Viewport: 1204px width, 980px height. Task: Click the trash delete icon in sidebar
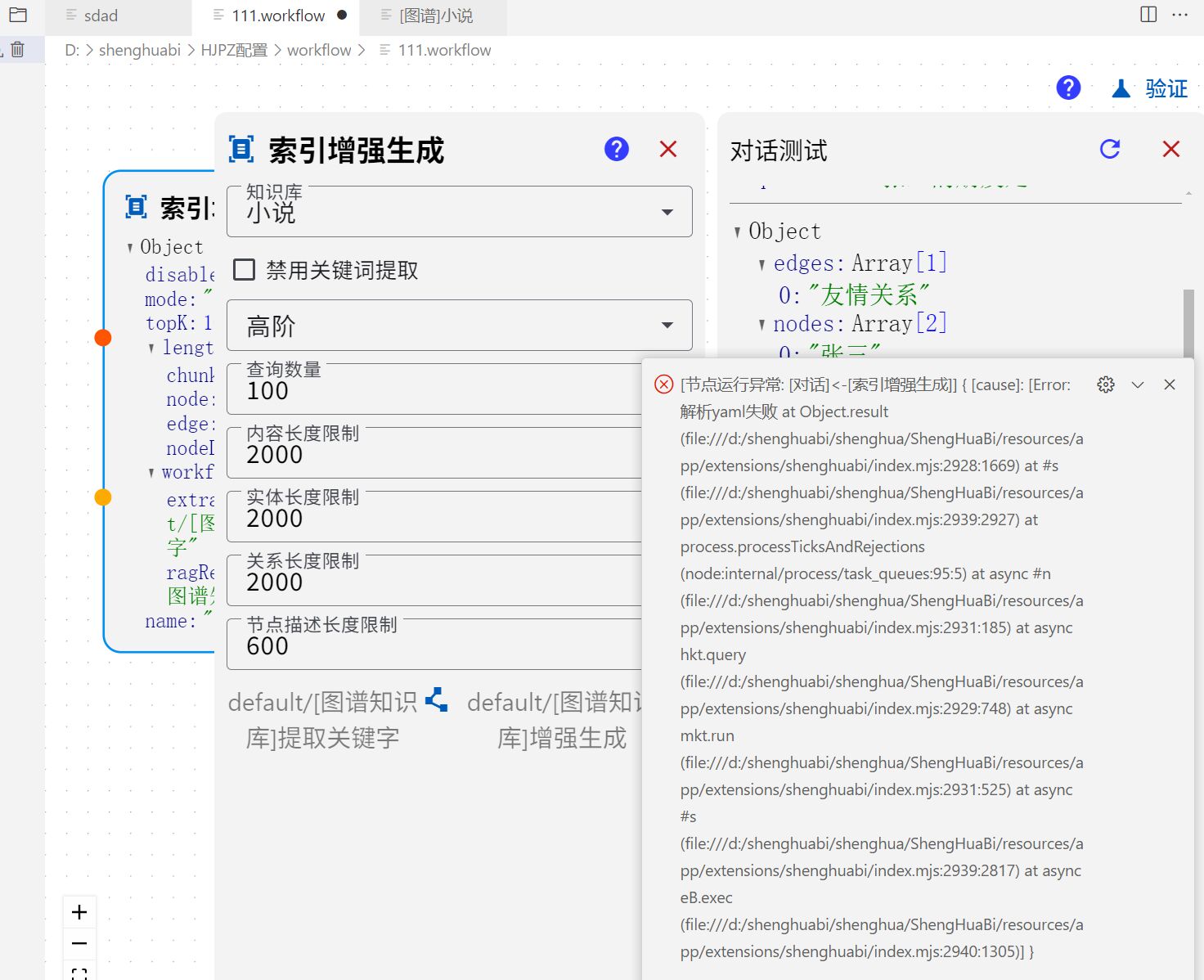click(17, 50)
